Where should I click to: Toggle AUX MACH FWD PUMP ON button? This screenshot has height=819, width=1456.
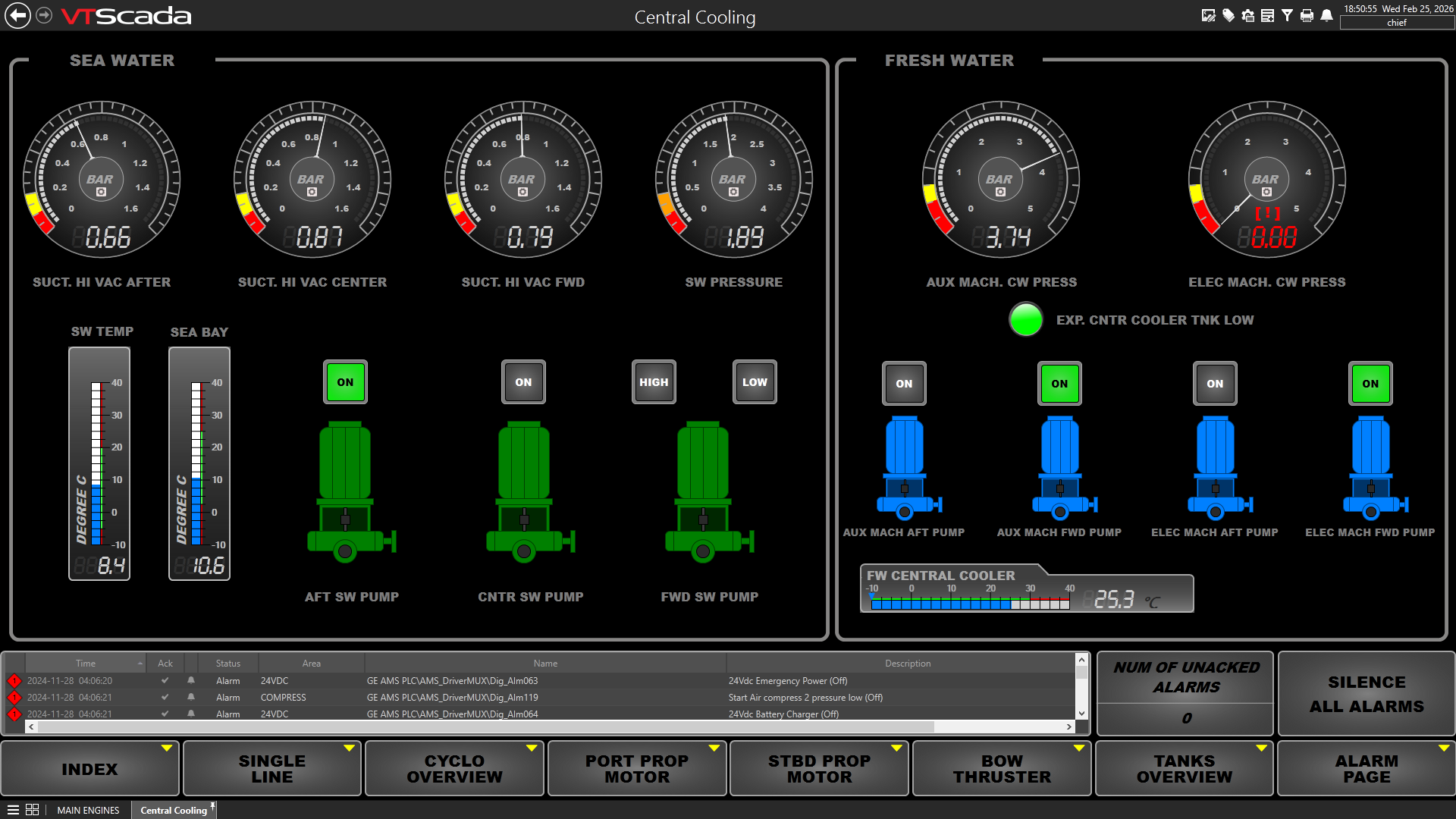[x=1059, y=384]
